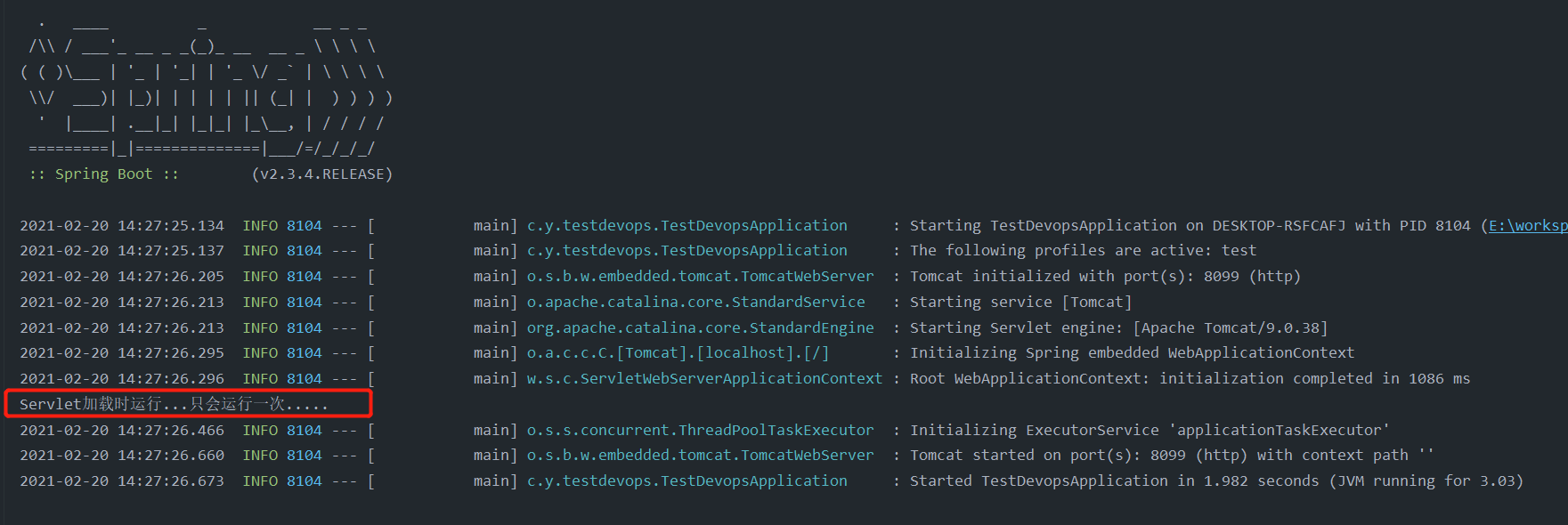Click 'Tomcat started on port(s): 8099' message
The width and height of the screenshot is (1568, 525).
(1172, 456)
